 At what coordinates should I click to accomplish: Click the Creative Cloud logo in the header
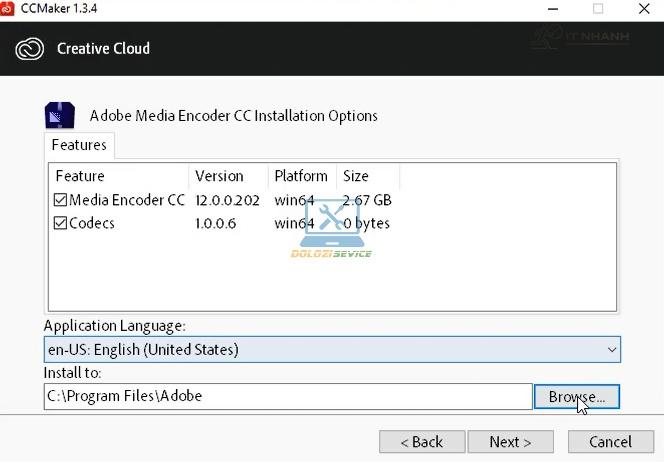coord(29,48)
